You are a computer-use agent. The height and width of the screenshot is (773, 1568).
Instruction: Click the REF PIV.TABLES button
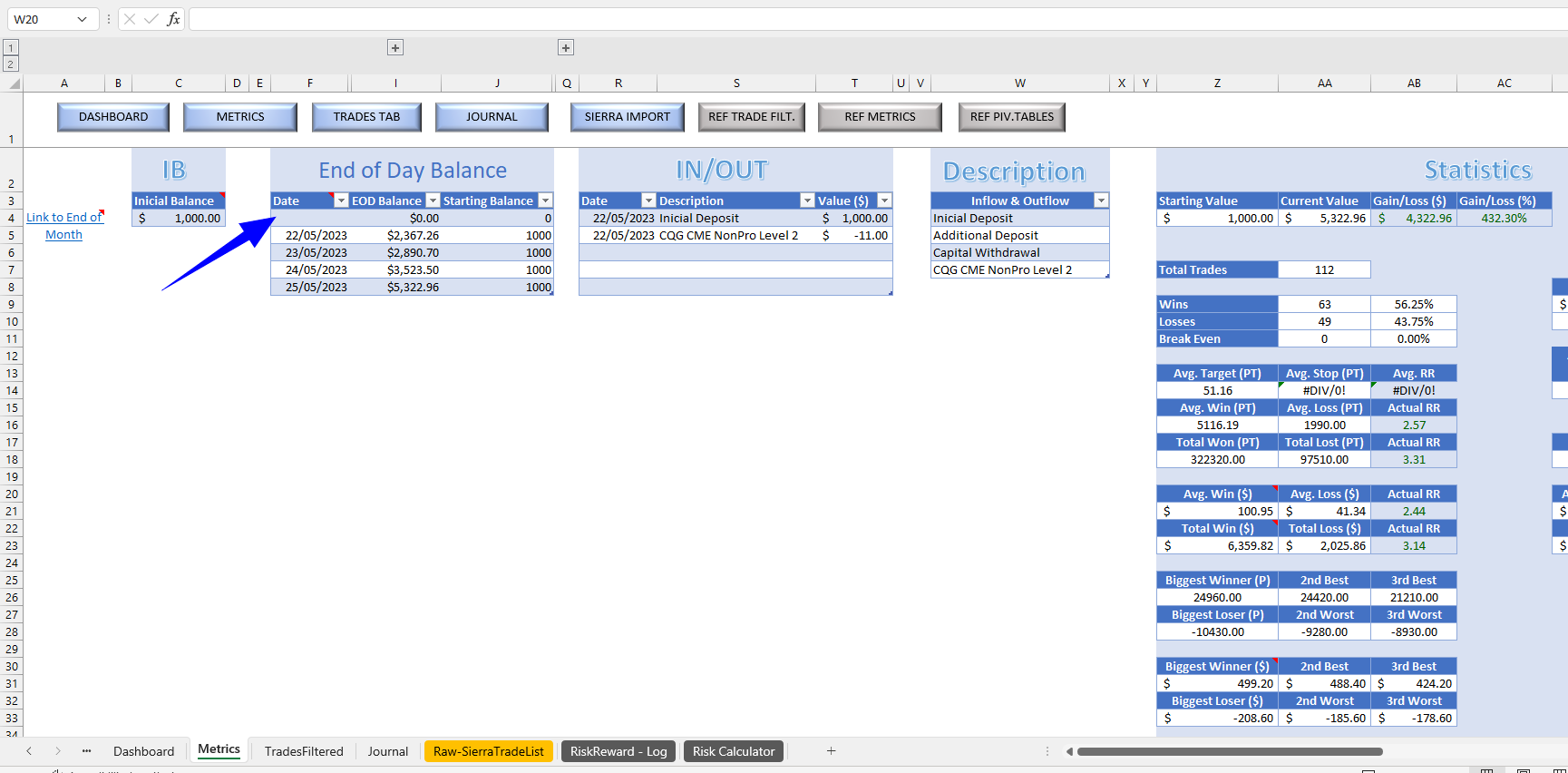[x=1012, y=117]
